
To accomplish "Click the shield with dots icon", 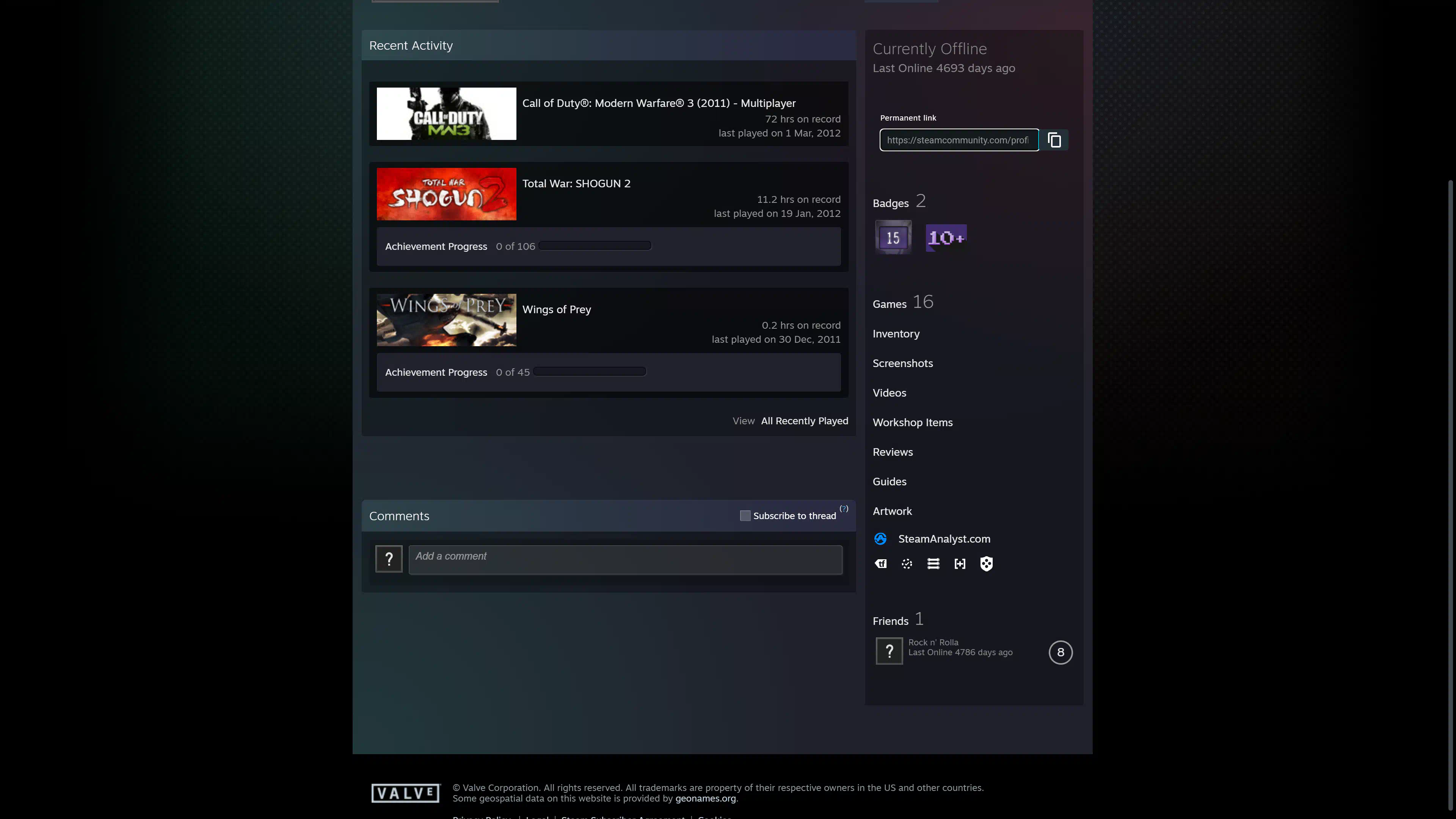I will point(986,563).
